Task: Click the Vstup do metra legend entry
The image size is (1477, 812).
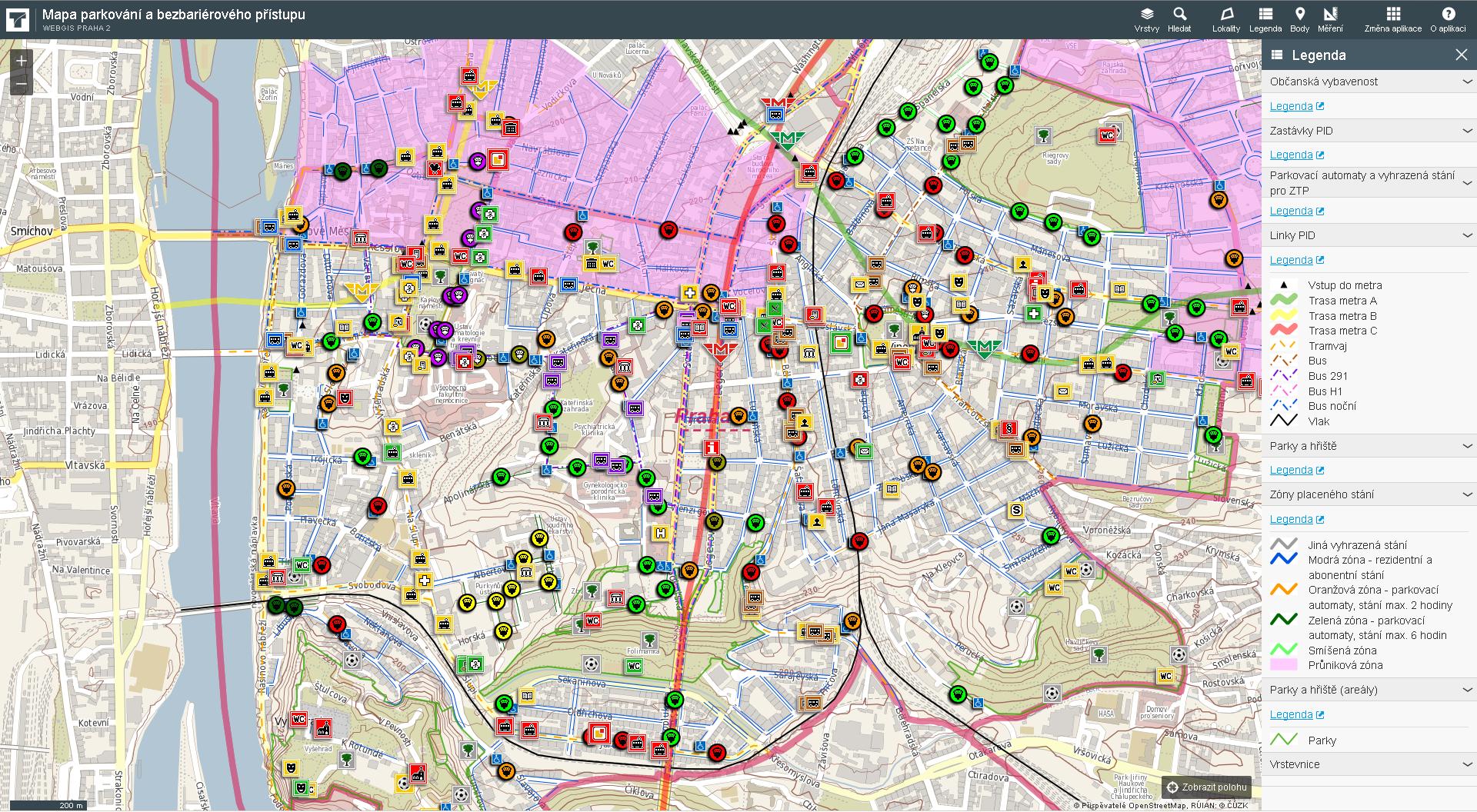Action: pyautogui.click(x=1345, y=285)
